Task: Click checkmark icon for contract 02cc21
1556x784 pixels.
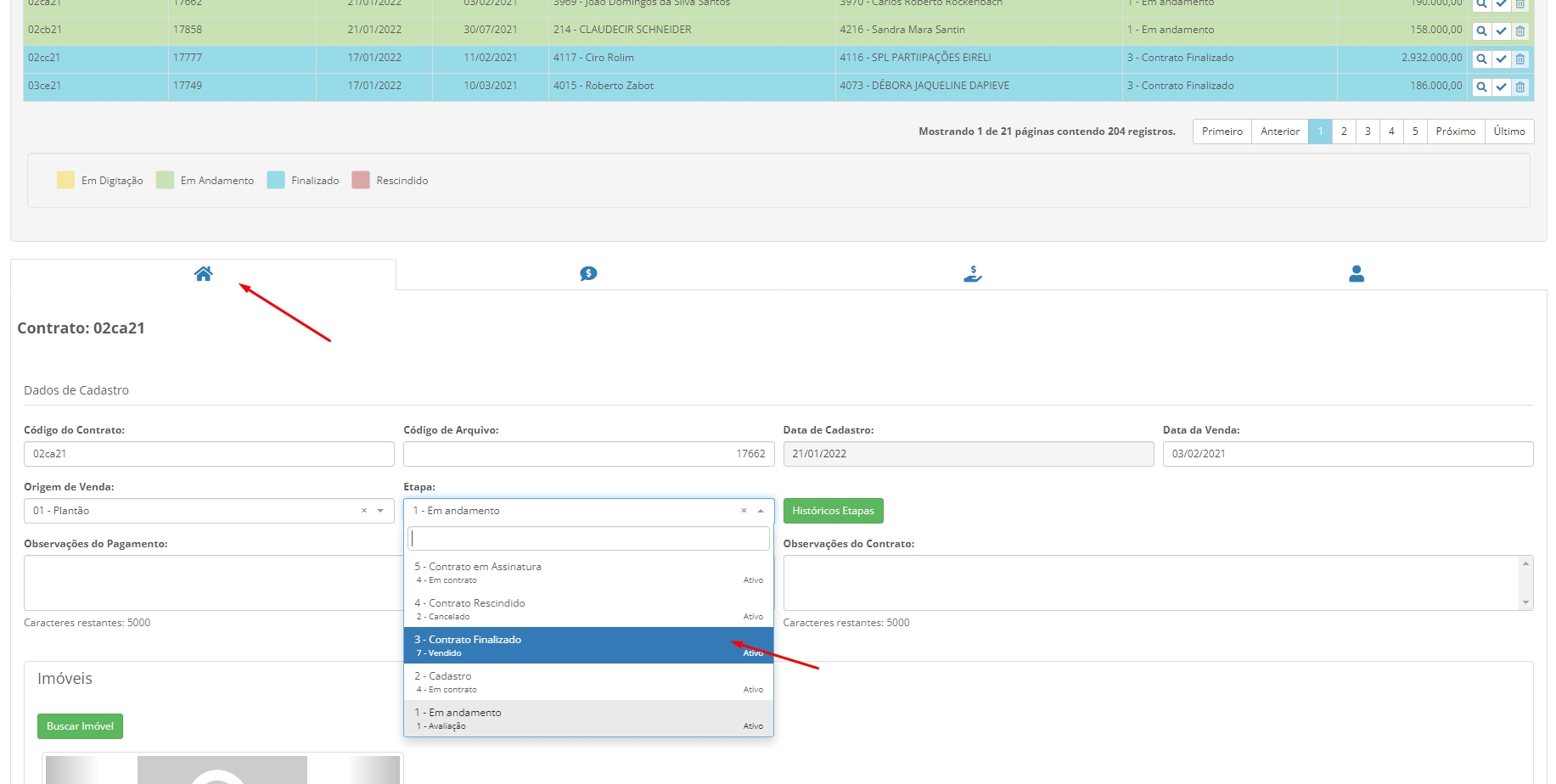Action: pos(1501,59)
